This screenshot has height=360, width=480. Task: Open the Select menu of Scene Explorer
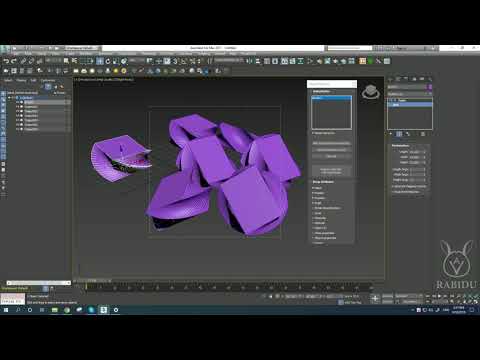(8, 80)
